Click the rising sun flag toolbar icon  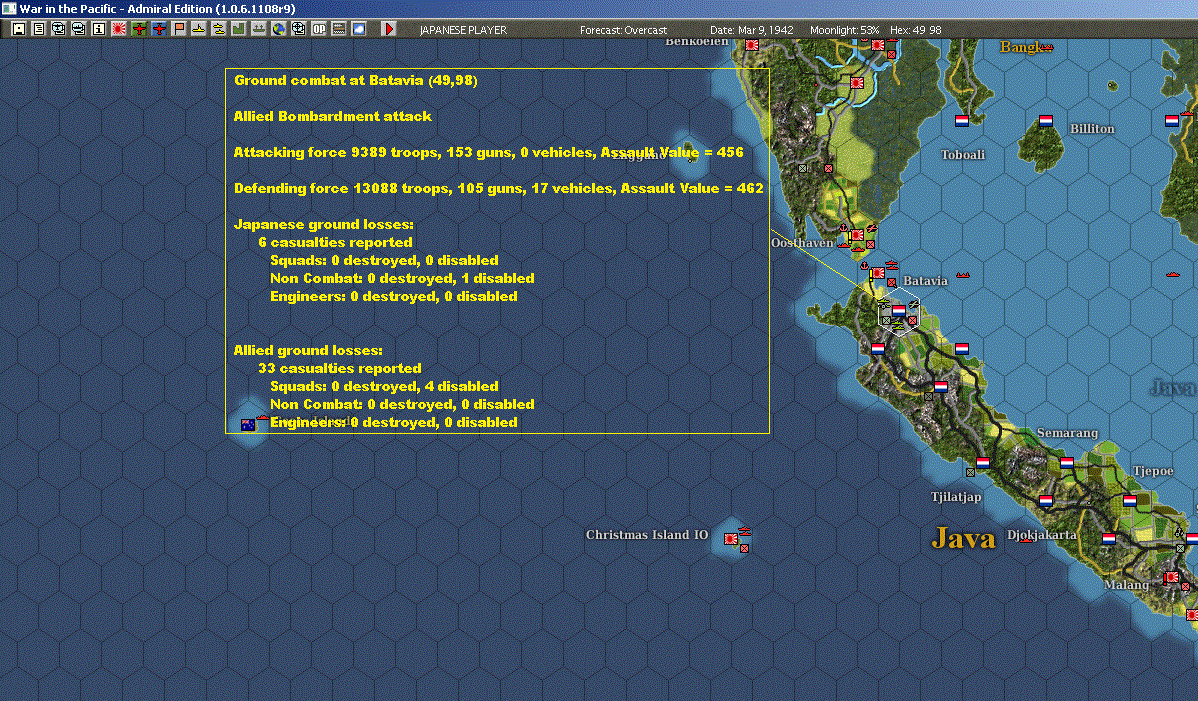click(118, 29)
